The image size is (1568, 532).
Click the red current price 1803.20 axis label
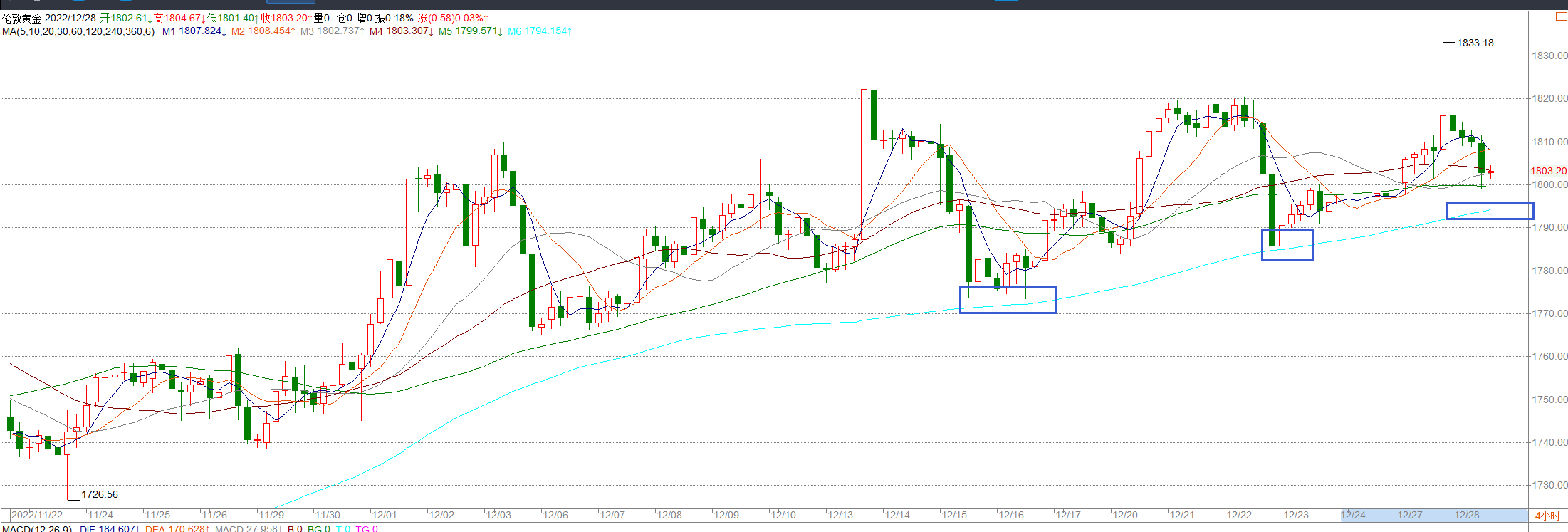tap(1548, 171)
